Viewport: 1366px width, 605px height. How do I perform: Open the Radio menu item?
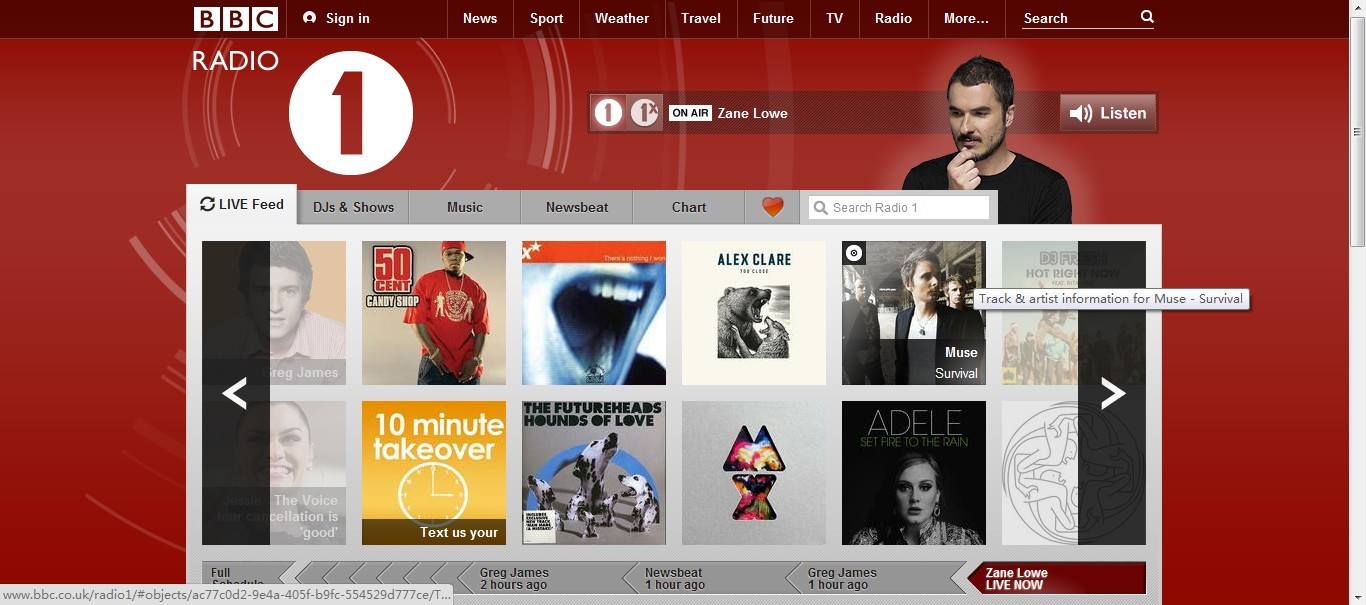pyautogui.click(x=893, y=18)
